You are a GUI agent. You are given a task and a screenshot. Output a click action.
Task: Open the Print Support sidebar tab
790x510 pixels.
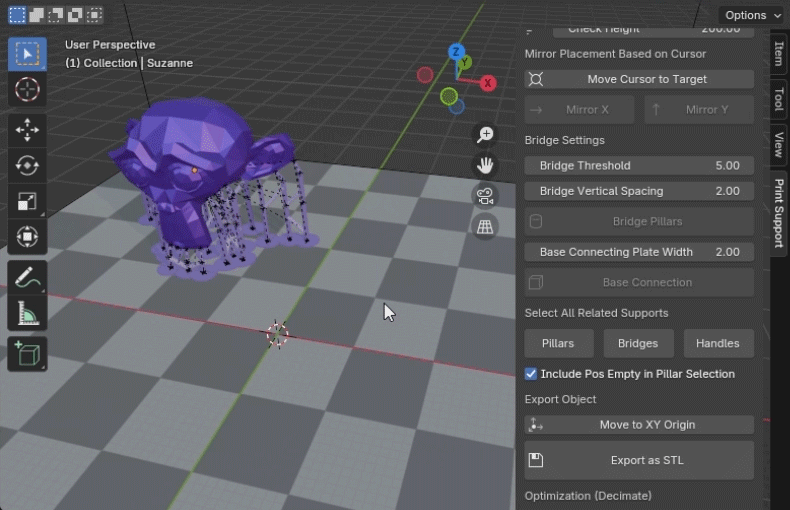tap(779, 213)
